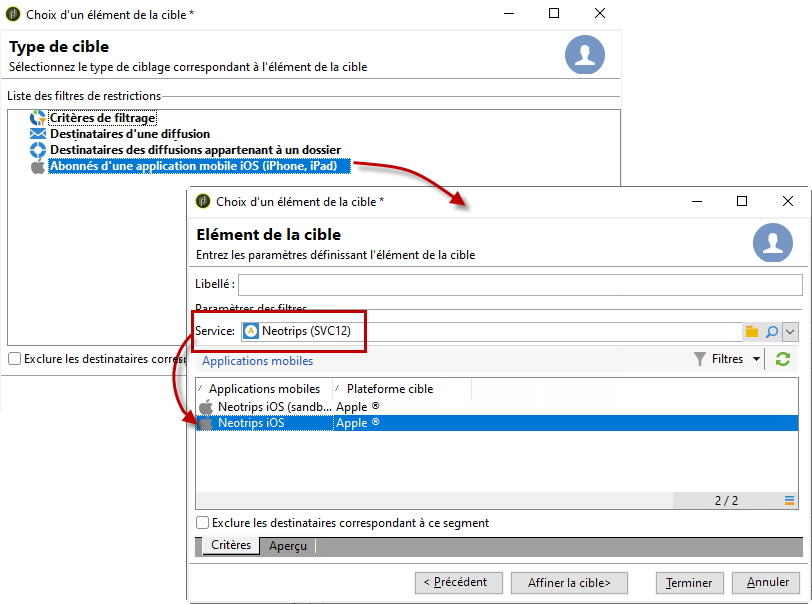Screen dimensions: 812x604
Task: Click Apple platform cell in highlighted Neotrips iOS row
Action: pos(357,423)
